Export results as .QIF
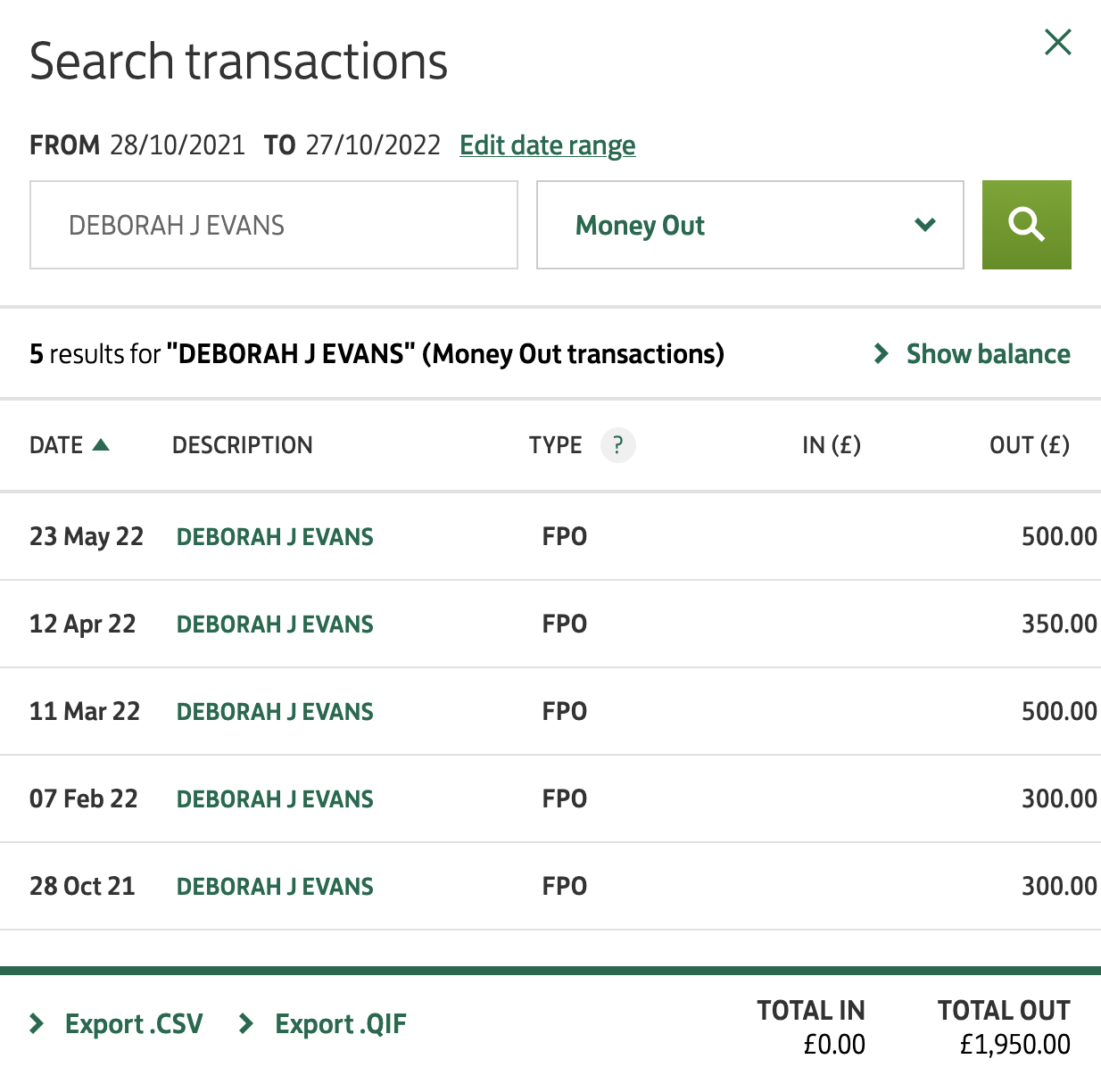The height and width of the screenshot is (1092, 1101). click(x=323, y=1023)
